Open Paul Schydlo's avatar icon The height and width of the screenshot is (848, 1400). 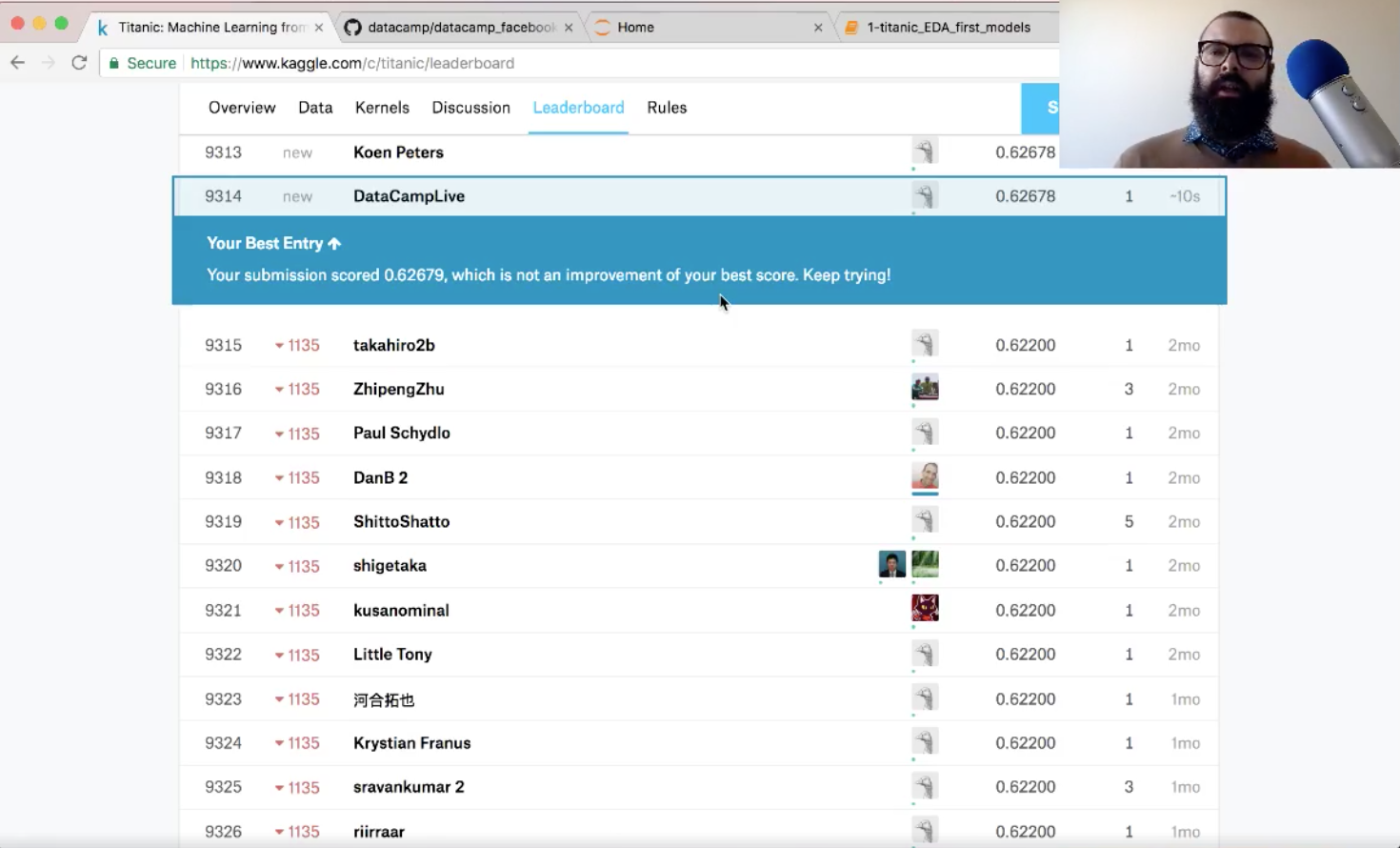(925, 433)
